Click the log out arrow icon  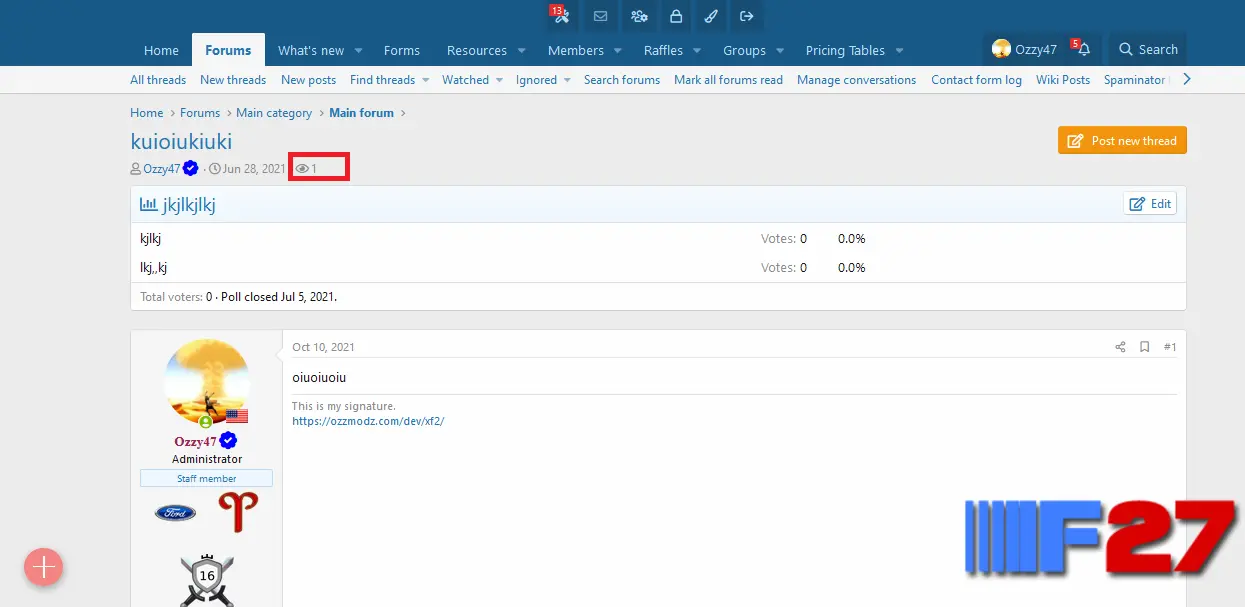click(x=747, y=16)
